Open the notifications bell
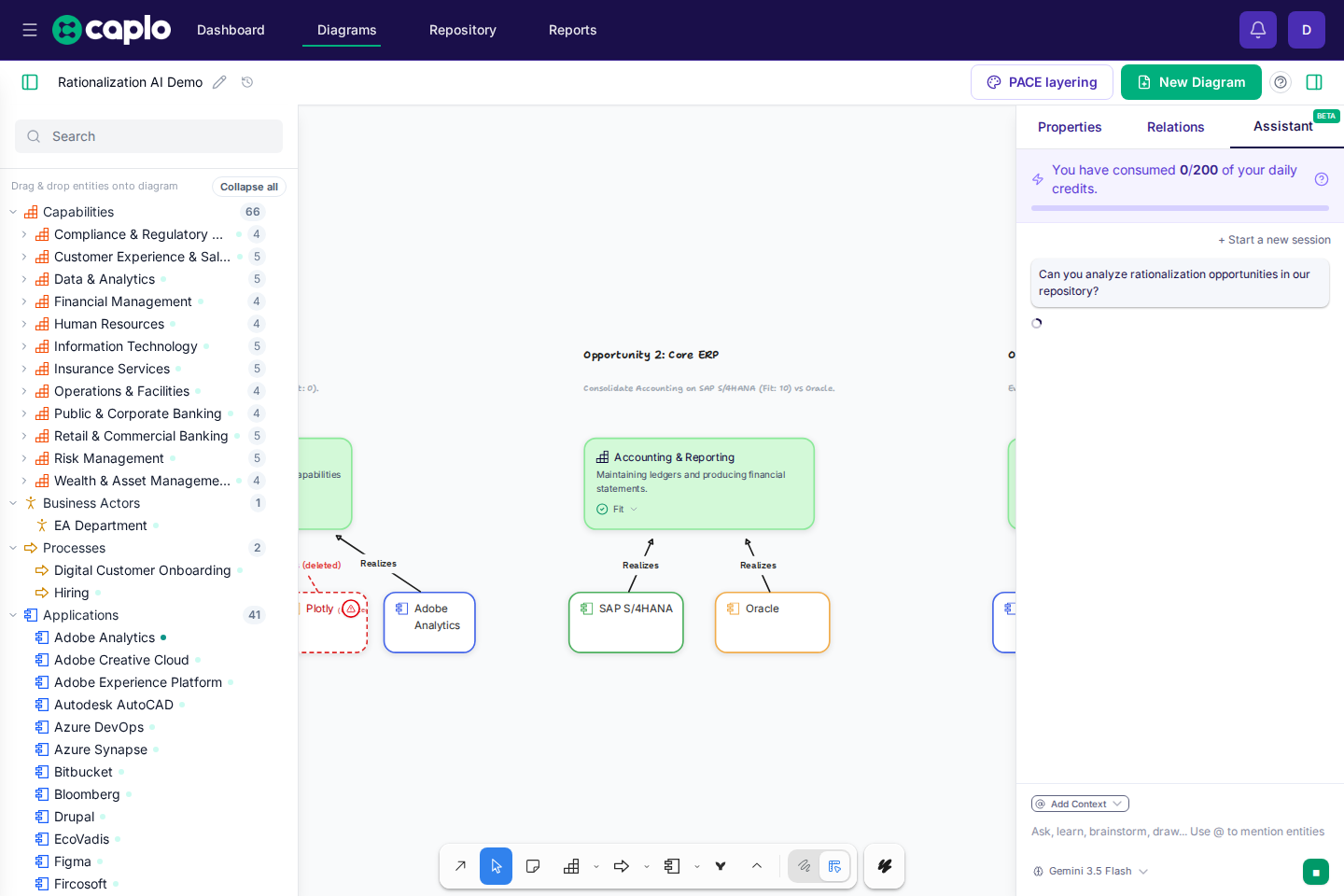Viewport: 1344px width, 896px height. point(1258,30)
